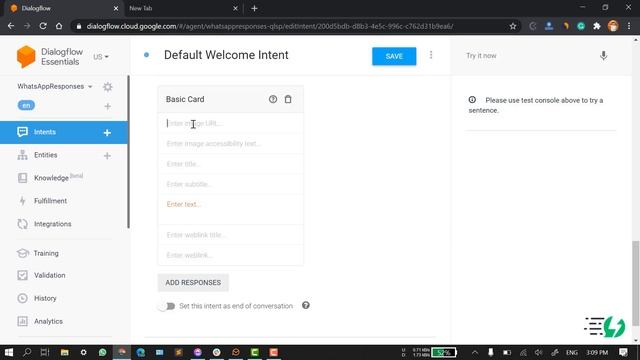
Task: Click the Enter weblink field
Action: tap(231, 255)
